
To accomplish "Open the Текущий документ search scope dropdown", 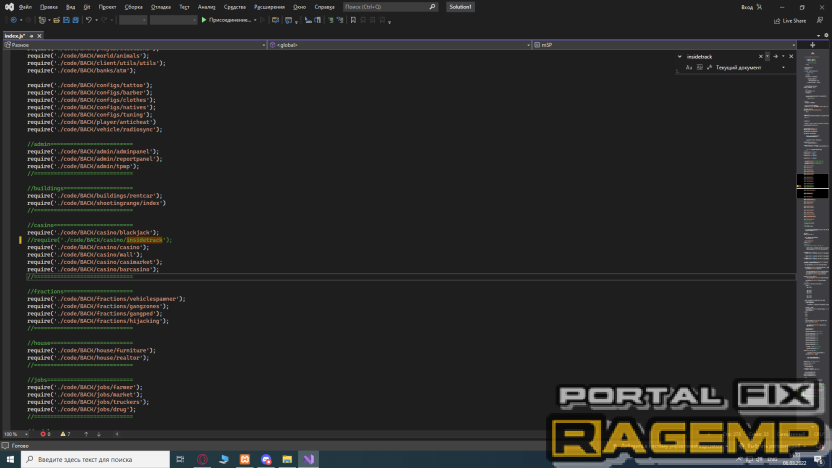I will [750, 67].
